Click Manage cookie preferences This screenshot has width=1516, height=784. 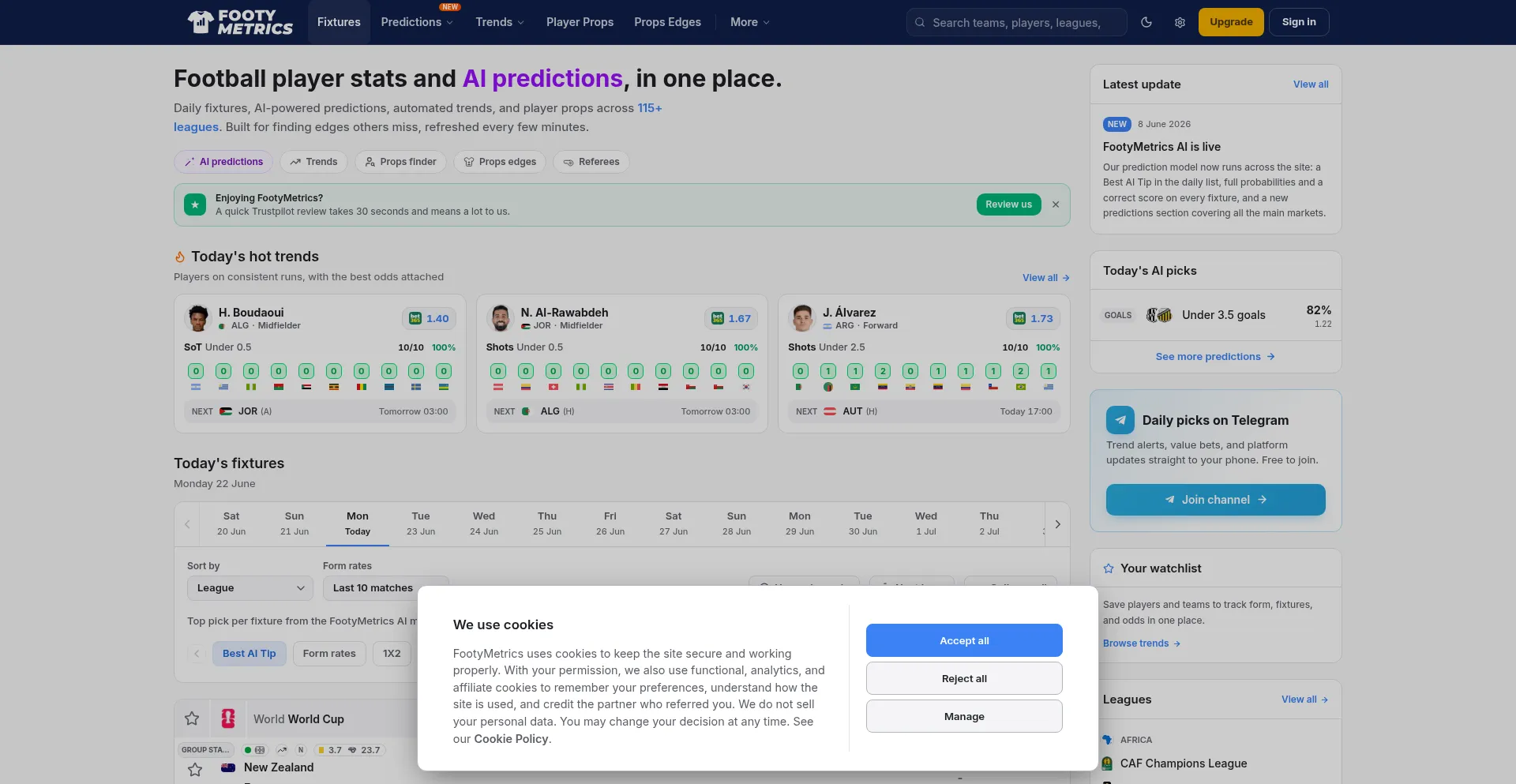coord(964,716)
